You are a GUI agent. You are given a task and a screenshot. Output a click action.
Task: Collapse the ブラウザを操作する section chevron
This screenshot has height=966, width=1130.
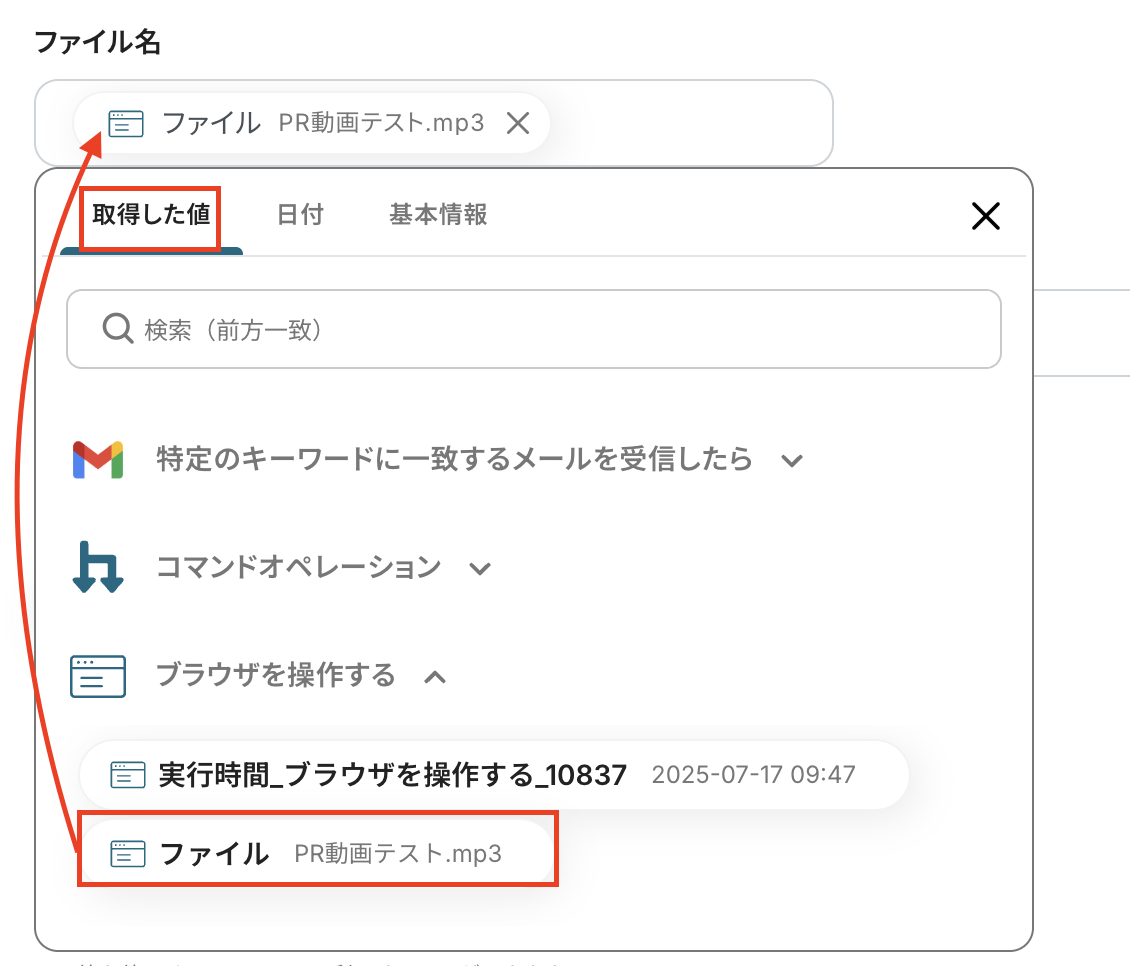434,677
